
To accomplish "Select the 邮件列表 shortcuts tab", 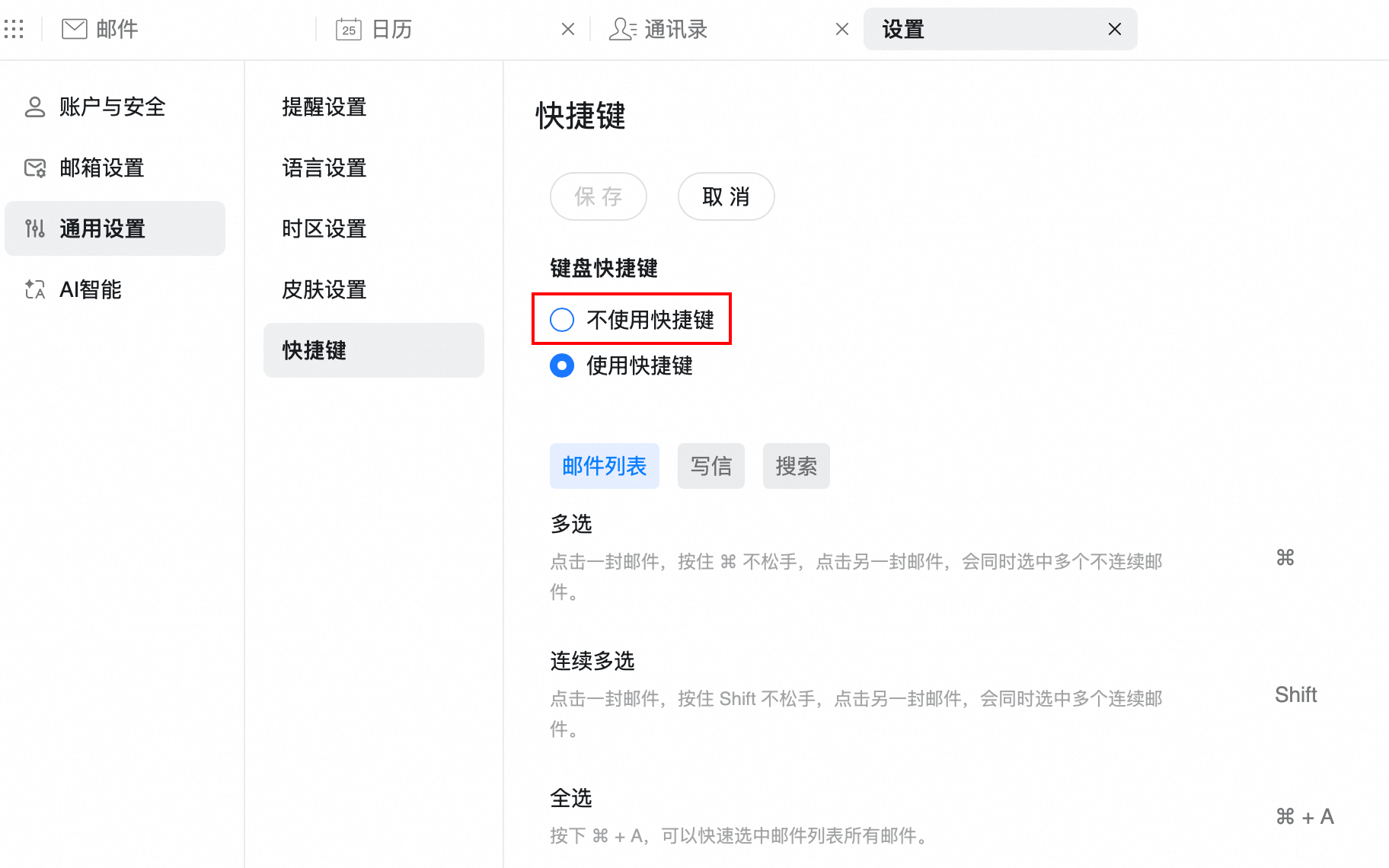I will pos(604,466).
